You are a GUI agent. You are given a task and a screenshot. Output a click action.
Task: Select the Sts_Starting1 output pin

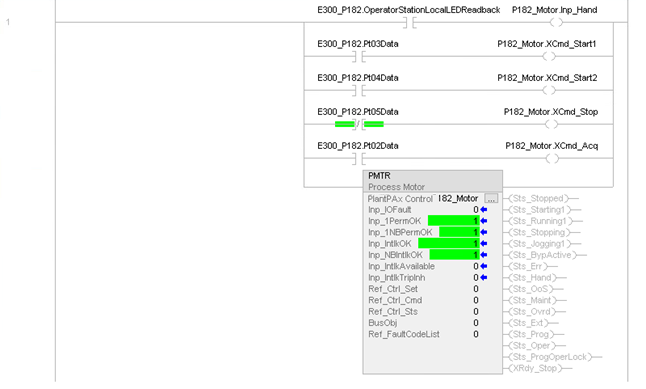point(542,210)
